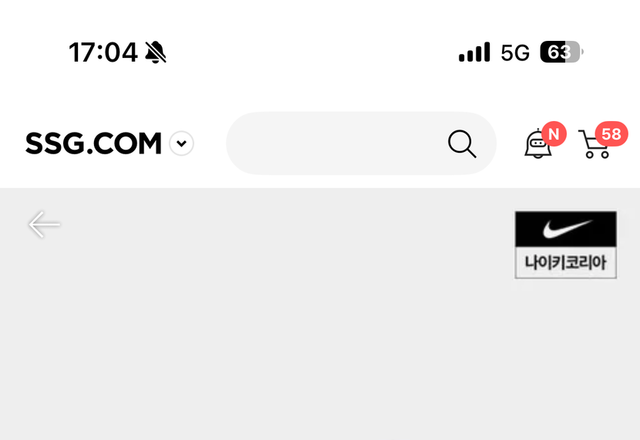640x440 pixels.
Task: Tap the cellular signal bars icon
Action: click(x=474, y=52)
